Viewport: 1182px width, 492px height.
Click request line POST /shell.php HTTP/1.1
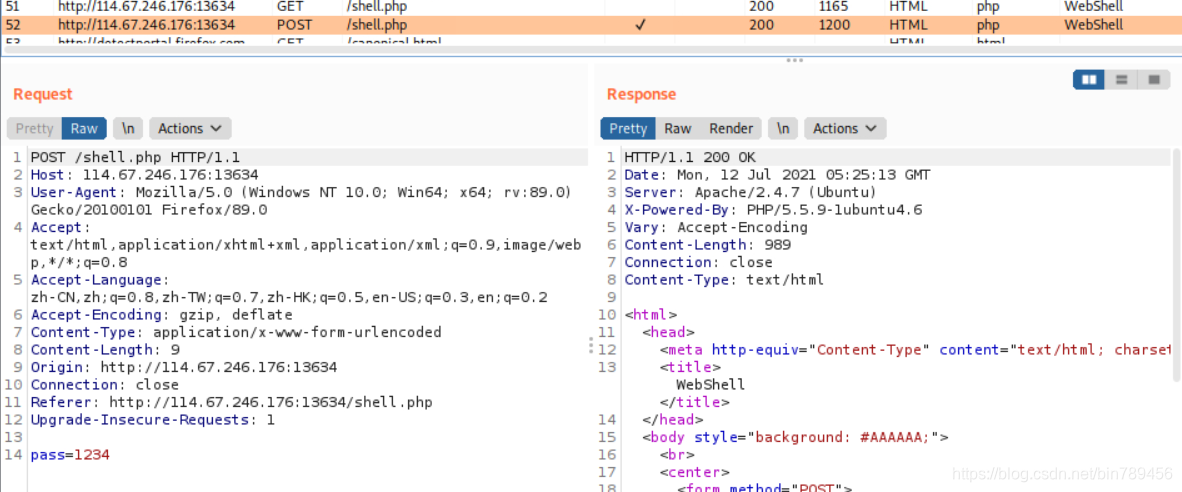pyautogui.click(x=135, y=157)
